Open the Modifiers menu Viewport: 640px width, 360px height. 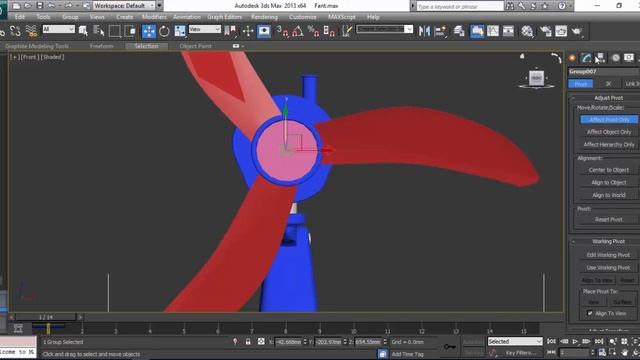pyautogui.click(x=154, y=17)
